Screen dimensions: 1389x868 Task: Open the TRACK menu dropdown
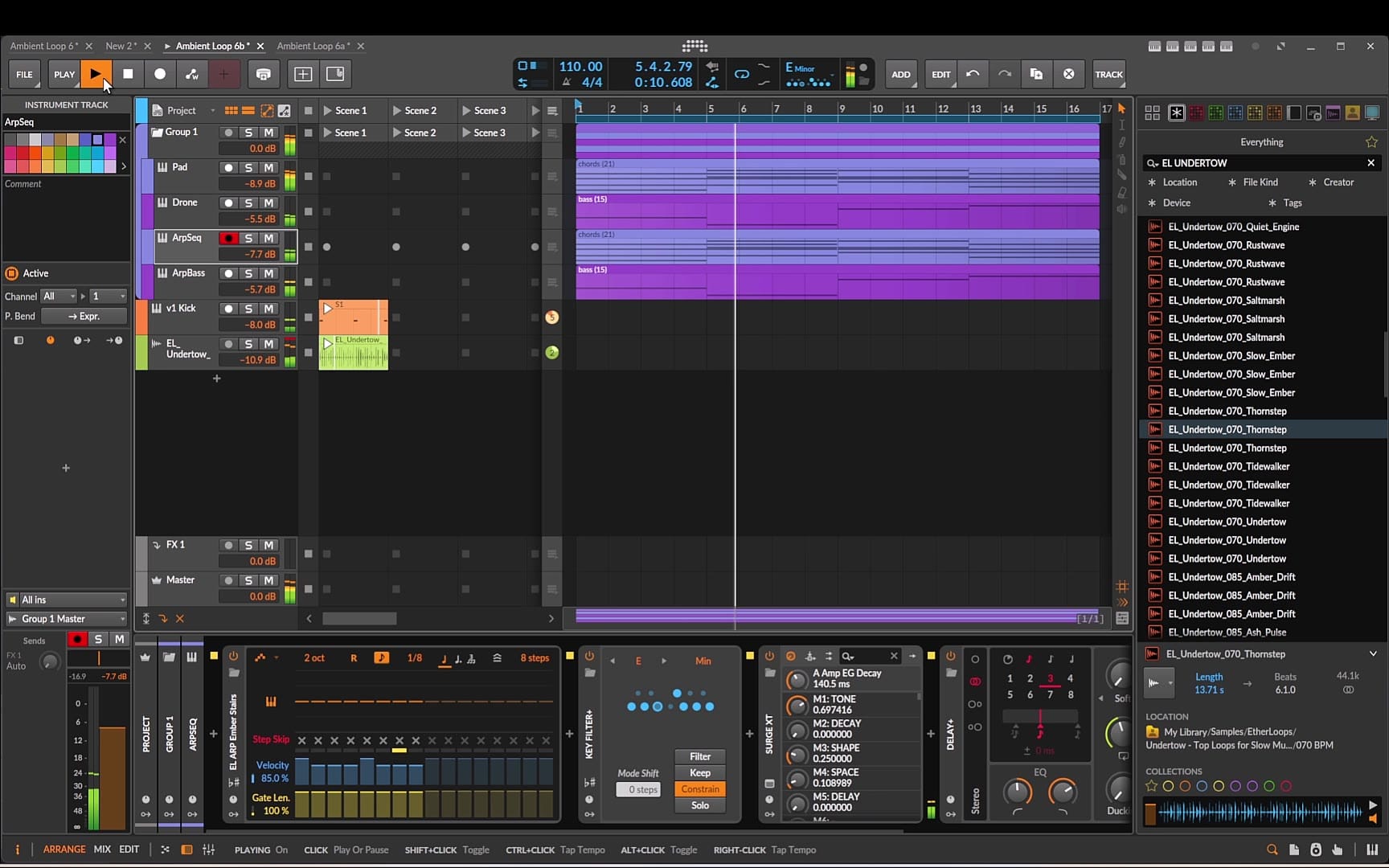tap(1108, 74)
